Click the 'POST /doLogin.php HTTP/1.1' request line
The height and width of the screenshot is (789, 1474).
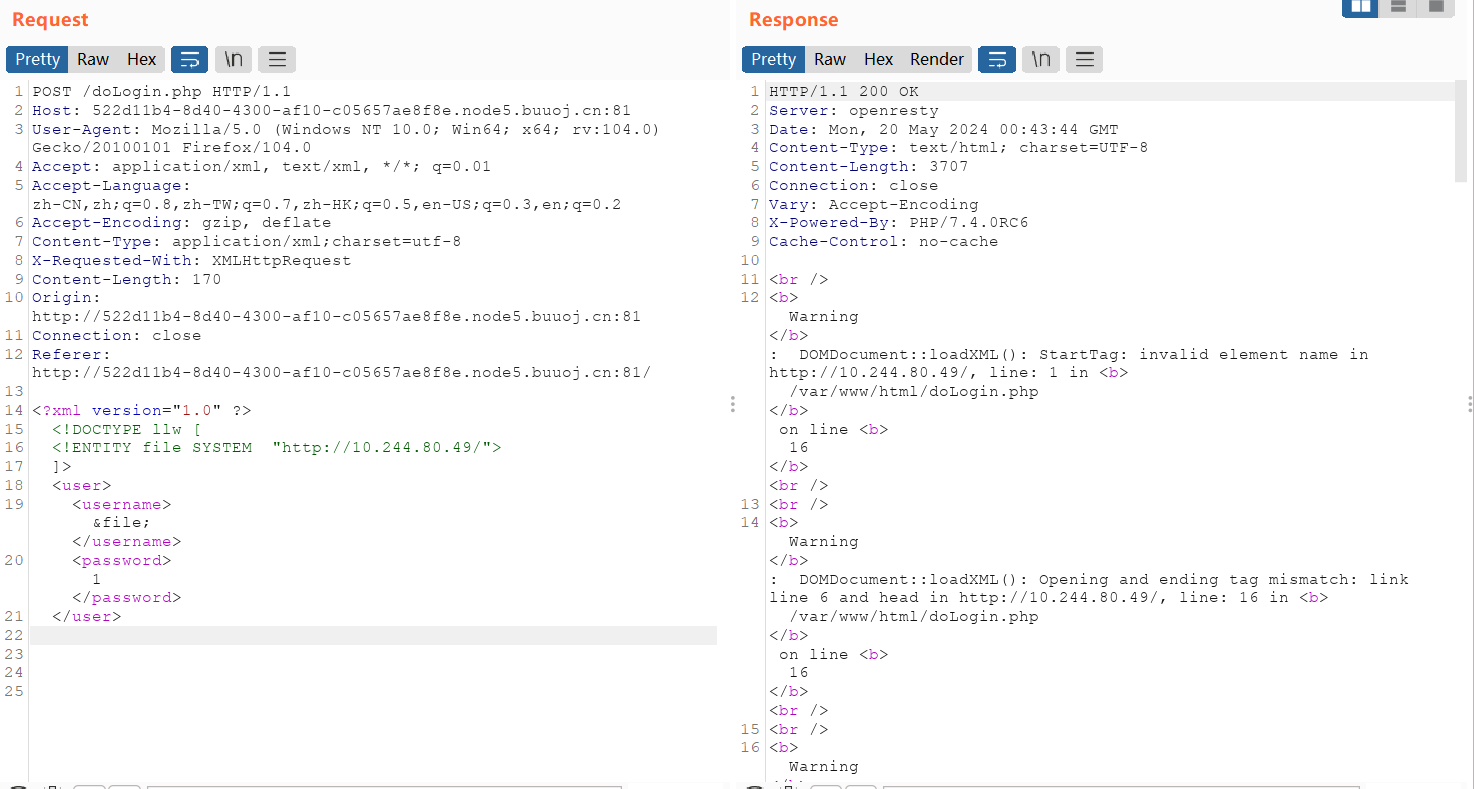click(161, 92)
